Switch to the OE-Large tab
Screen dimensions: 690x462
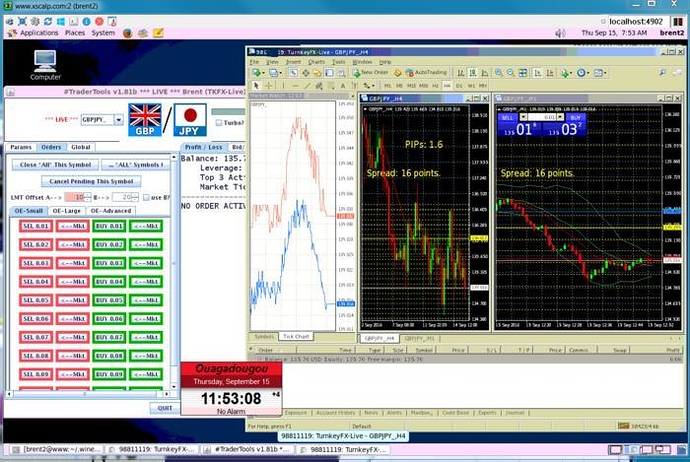pyautogui.click(x=66, y=211)
